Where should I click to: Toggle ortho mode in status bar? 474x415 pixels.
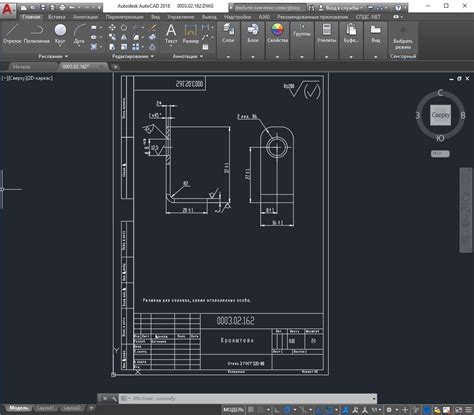[x=277, y=410]
